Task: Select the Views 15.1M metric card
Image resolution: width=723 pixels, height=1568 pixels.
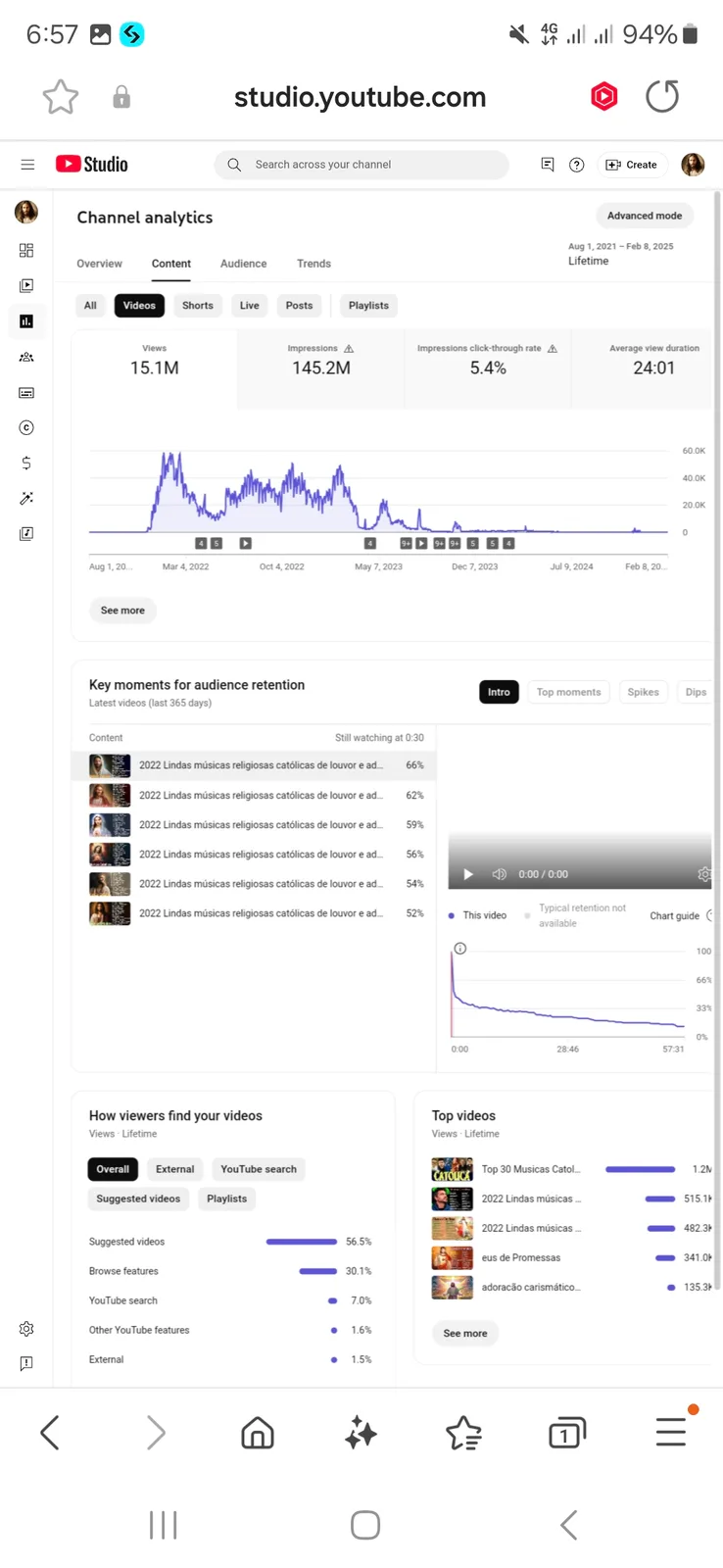Action: pyautogui.click(x=155, y=368)
